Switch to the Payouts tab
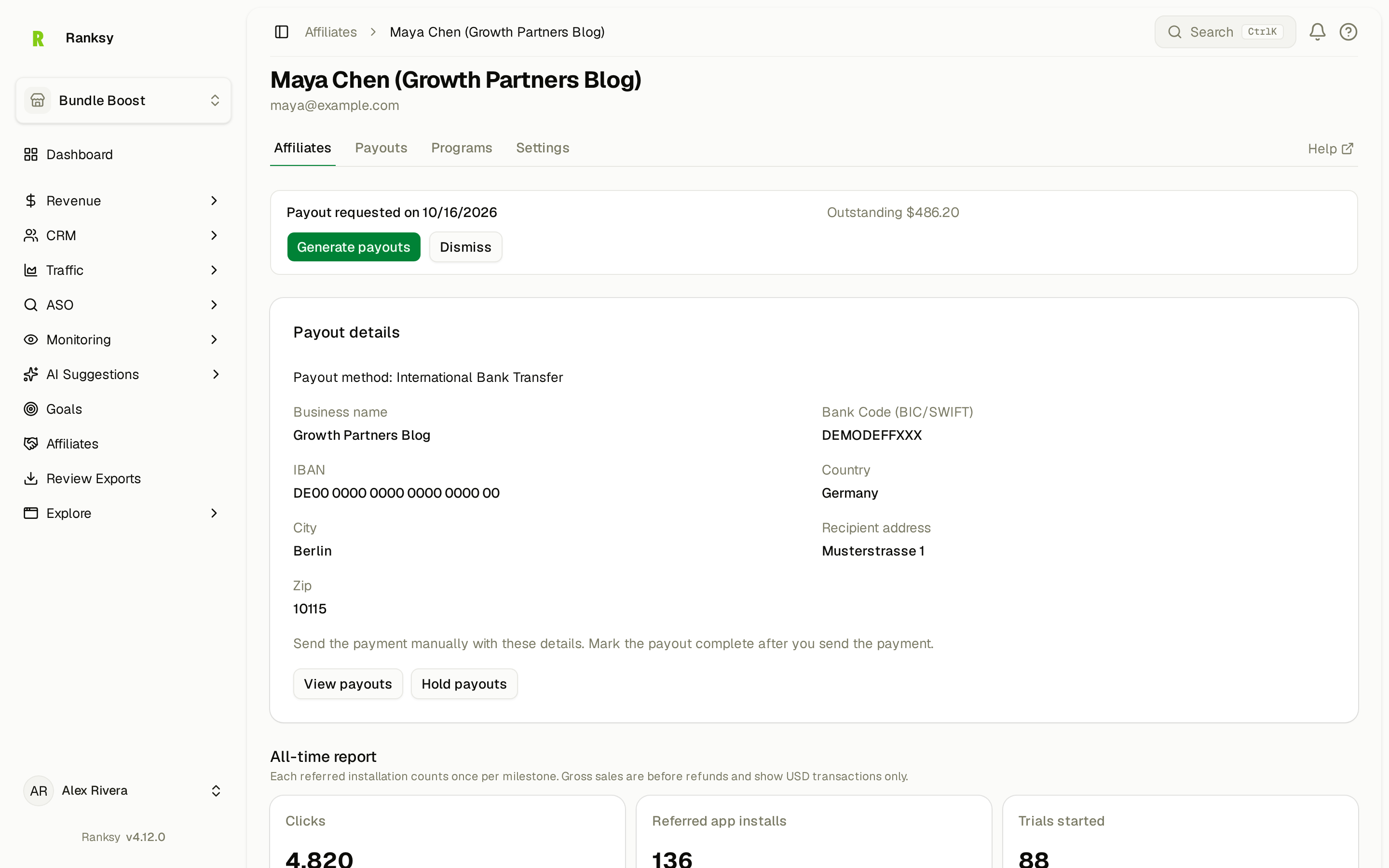This screenshot has height=868, width=1389. click(381, 148)
